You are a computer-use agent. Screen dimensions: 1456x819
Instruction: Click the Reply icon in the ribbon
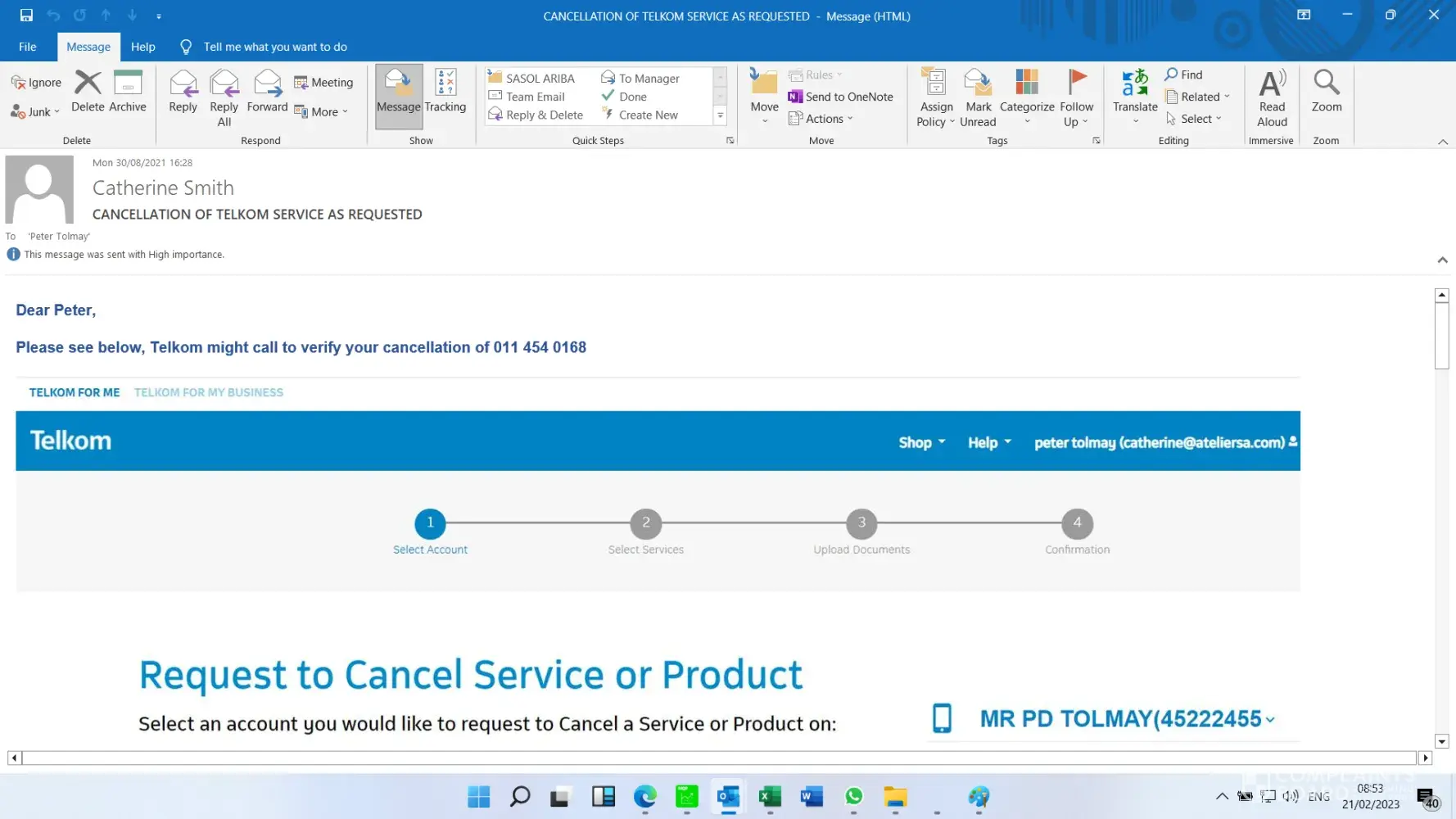[x=183, y=92]
